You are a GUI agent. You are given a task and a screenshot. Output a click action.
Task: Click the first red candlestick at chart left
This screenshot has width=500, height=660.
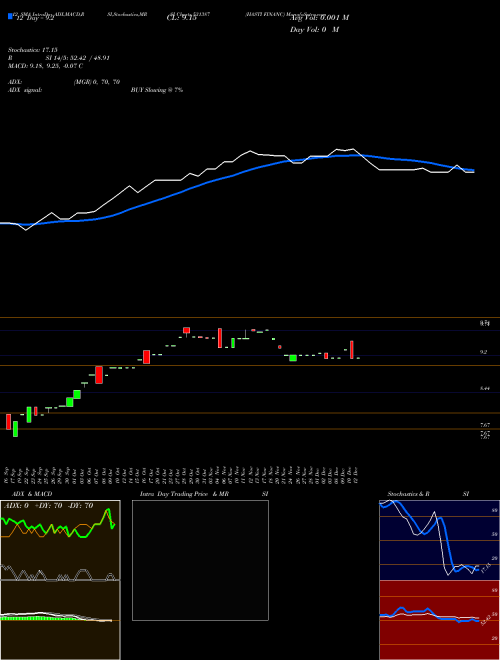[x=8, y=422]
